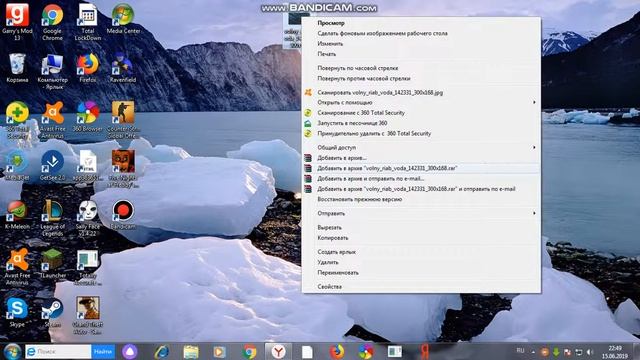Choose Восстановить прежнюю версию
The height and width of the screenshot is (360, 640).
point(421,199)
